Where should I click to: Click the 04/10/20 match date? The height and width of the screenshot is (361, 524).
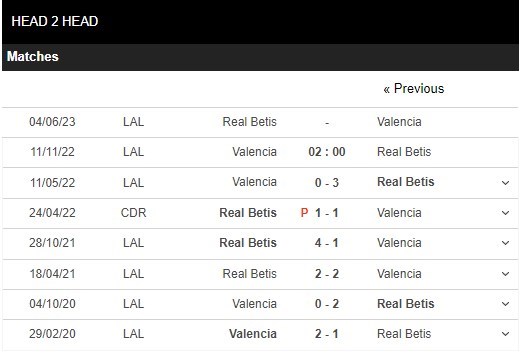52,304
